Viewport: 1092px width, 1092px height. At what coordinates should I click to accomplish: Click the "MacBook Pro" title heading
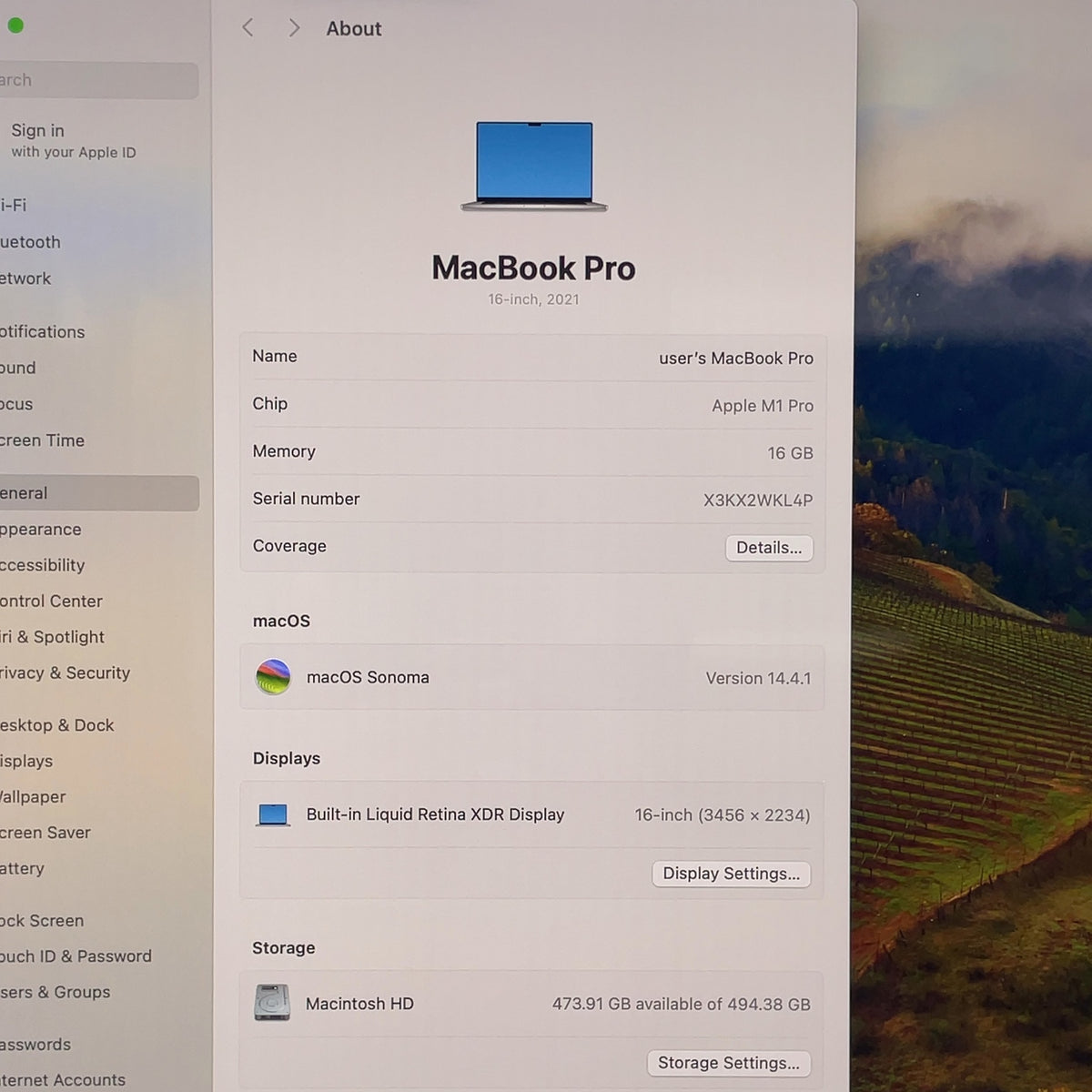click(x=533, y=268)
